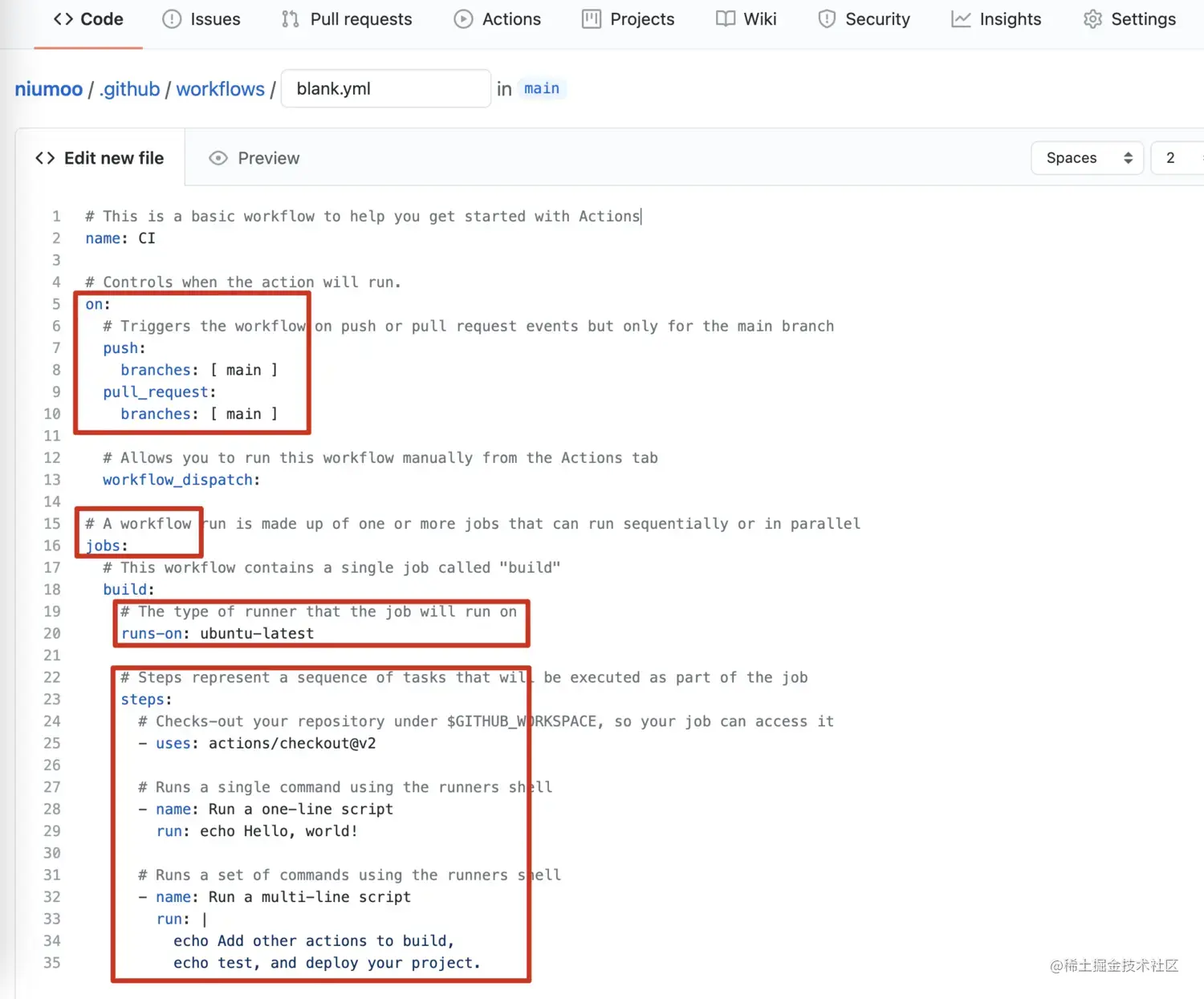Screen dimensions: 1204x999
Task: Select the Edit new file tab
Action: pos(100,158)
